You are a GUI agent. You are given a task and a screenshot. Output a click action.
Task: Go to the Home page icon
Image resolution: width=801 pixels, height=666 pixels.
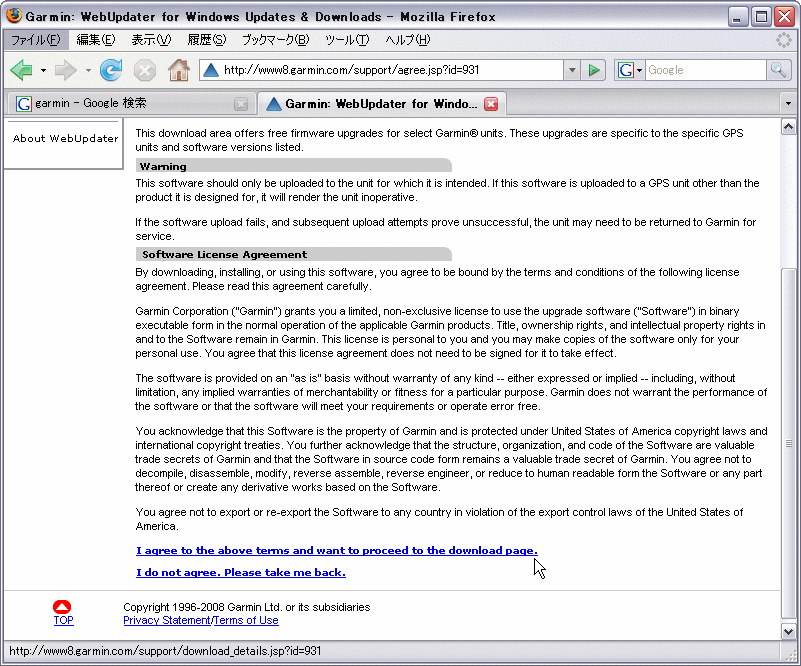point(179,70)
